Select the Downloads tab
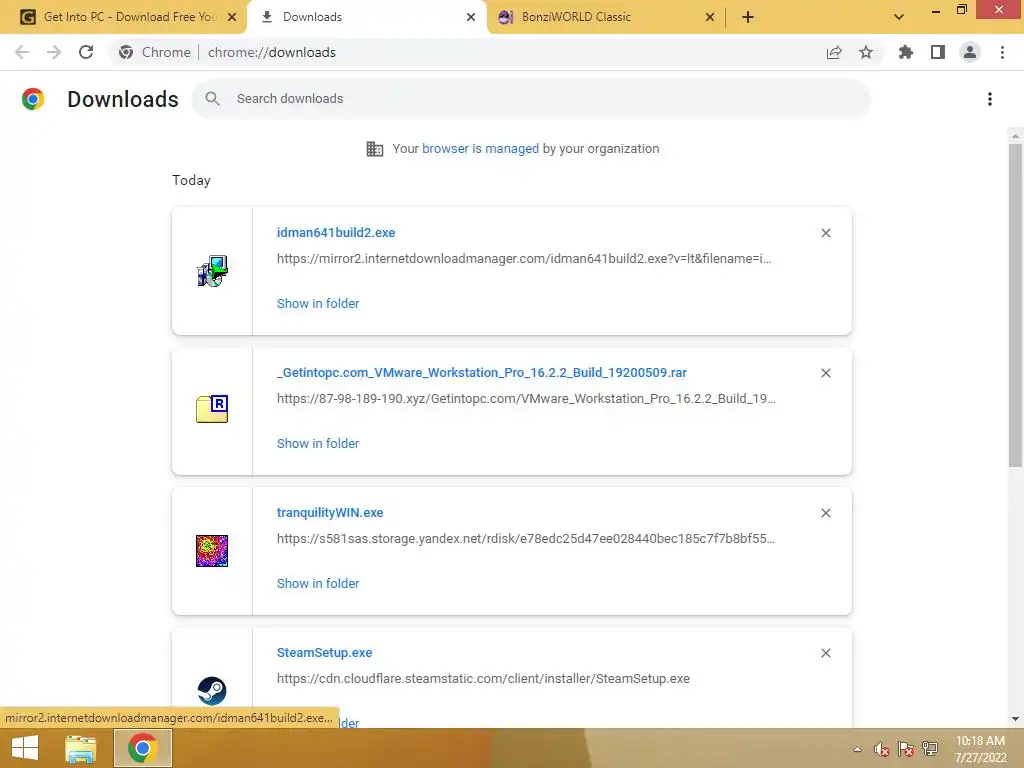 pyautogui.click(x=366, y=17)
